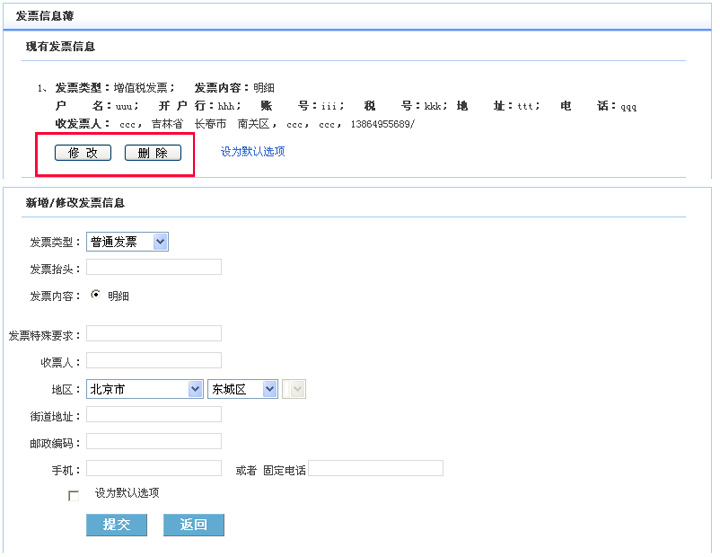Viewport: 720px width, 557px height.
Task: Open the 发票类型 dropdown showing 普通发票
Action: [128, 242]
